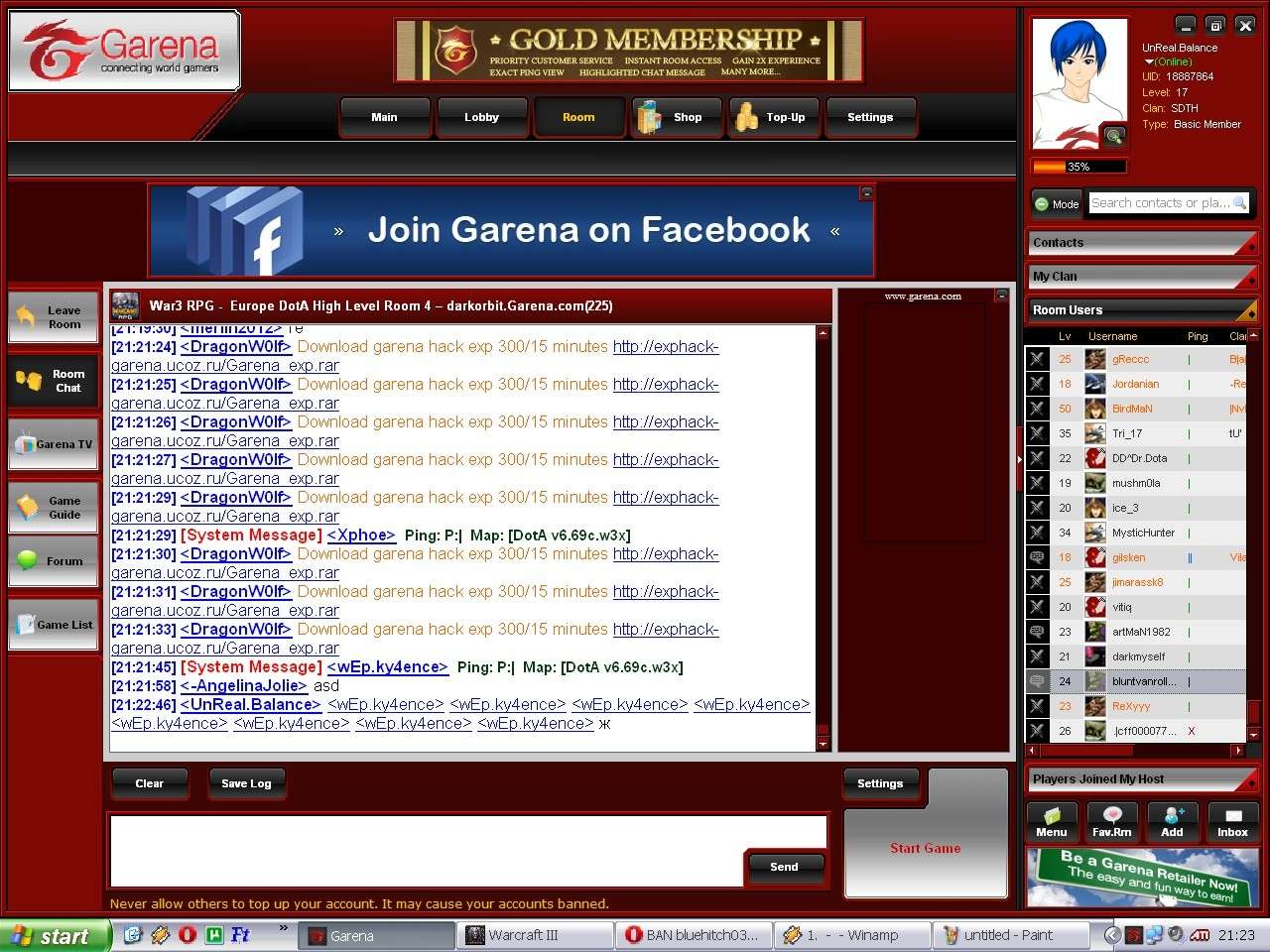This screenshot has width=1270, height=952.
Task: Click the 35% experience progress bar
Action: (x=1079, y=167)
